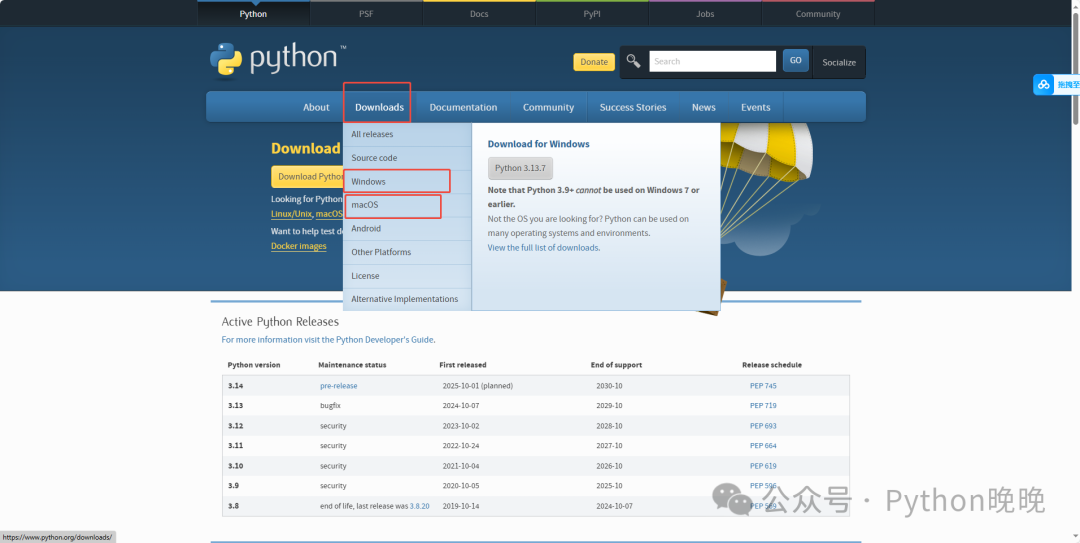Open the About navigation menu
The width and height of the screenshot is (1080, 543).
click(316, 107)
